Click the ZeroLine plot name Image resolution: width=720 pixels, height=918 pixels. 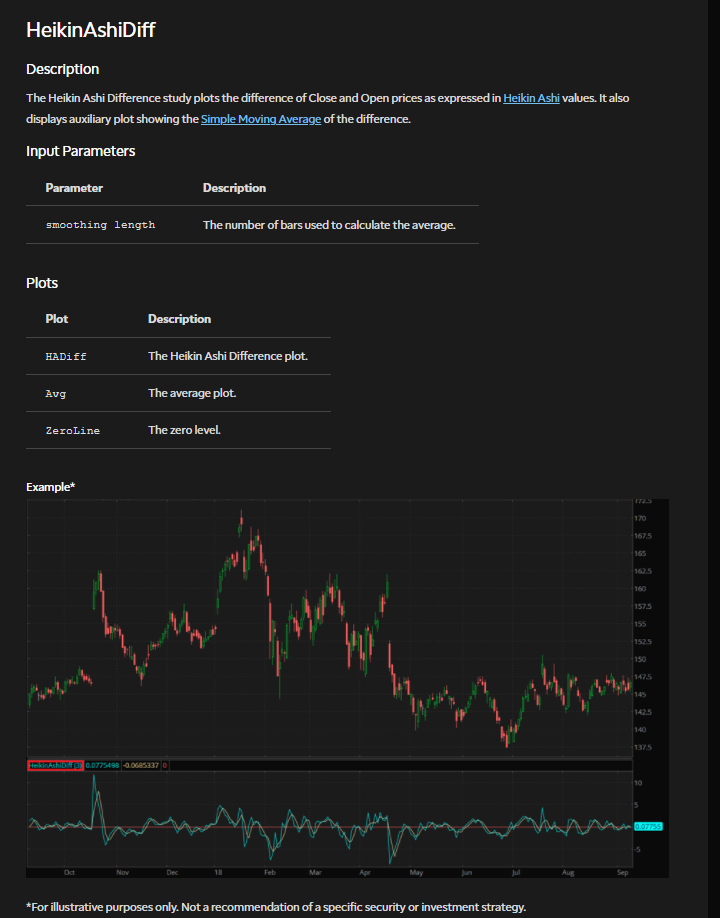pos(73,430)
